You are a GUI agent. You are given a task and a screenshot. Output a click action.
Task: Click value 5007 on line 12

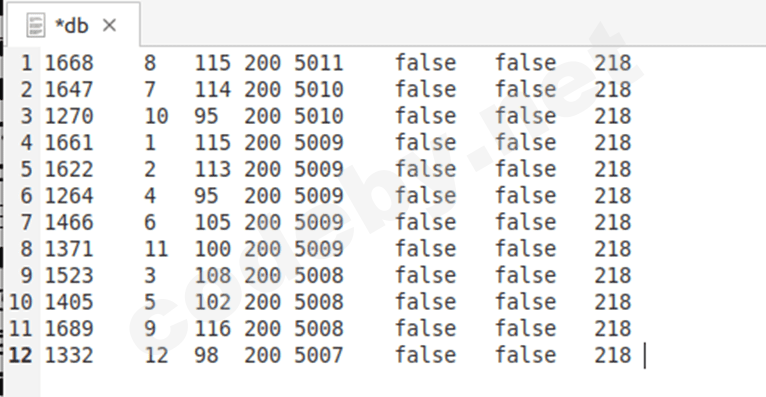(x=319, y=355)
